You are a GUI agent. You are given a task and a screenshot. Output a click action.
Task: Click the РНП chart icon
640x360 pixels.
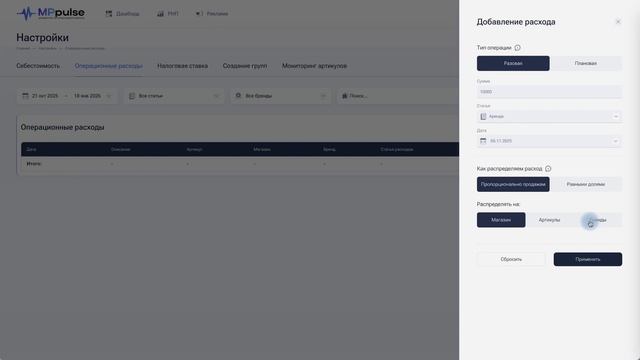coord(160,14)
